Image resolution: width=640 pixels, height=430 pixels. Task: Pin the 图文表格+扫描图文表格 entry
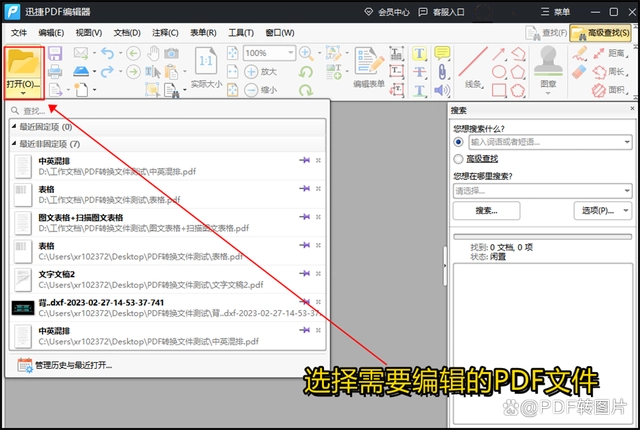click(304, 217)
